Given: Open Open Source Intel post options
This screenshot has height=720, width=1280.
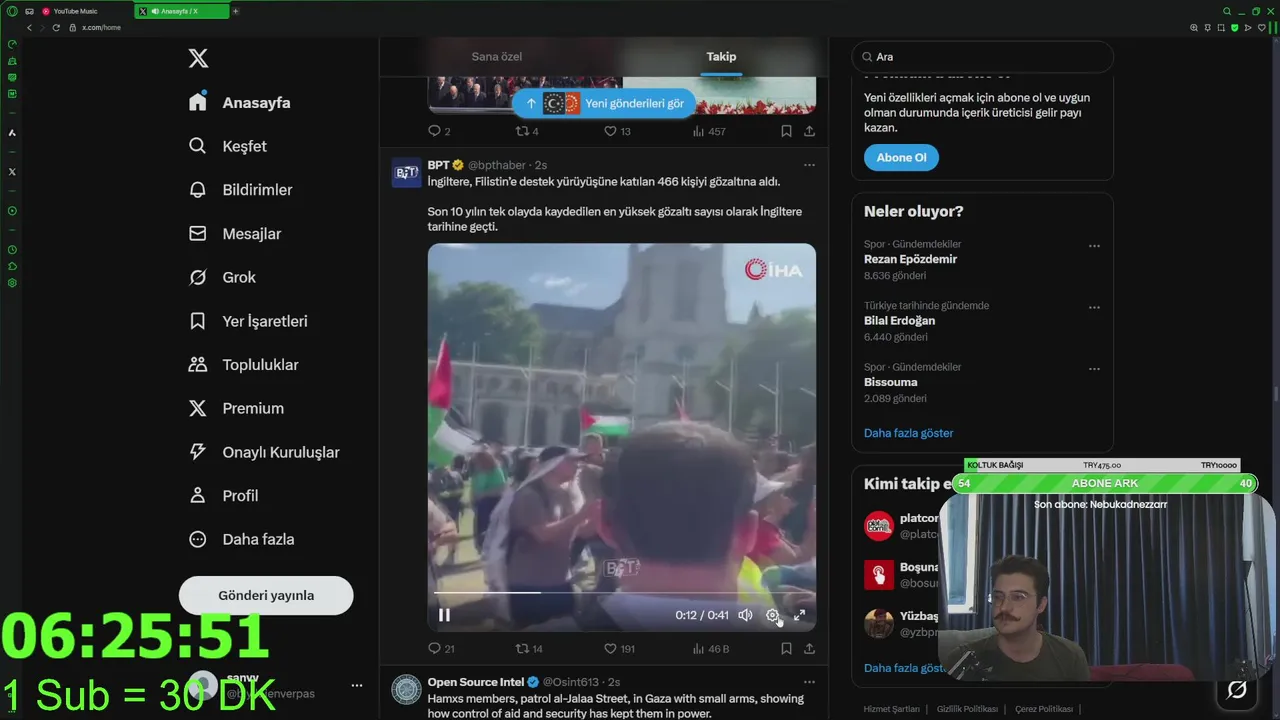Looking at the screenshot, I should 809,682.
